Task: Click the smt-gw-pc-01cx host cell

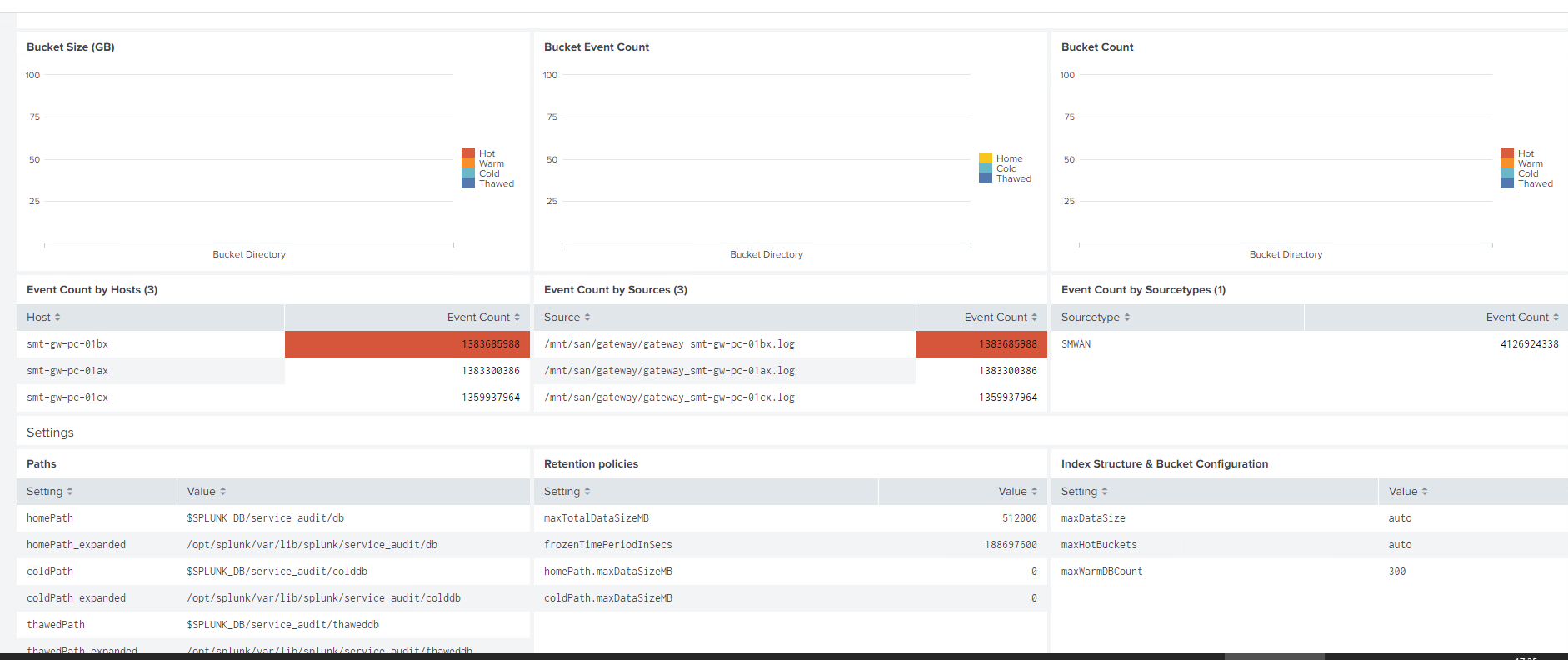Action: [x=67, y=397]
